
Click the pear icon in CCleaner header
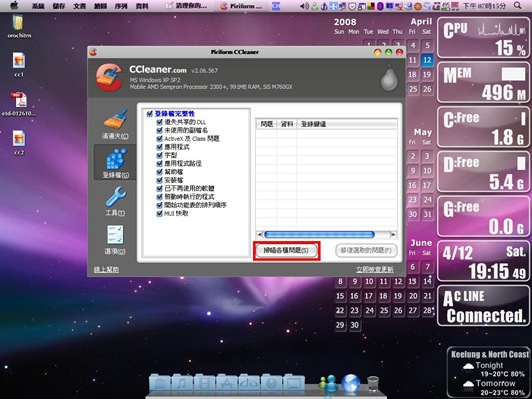(389, 78)
